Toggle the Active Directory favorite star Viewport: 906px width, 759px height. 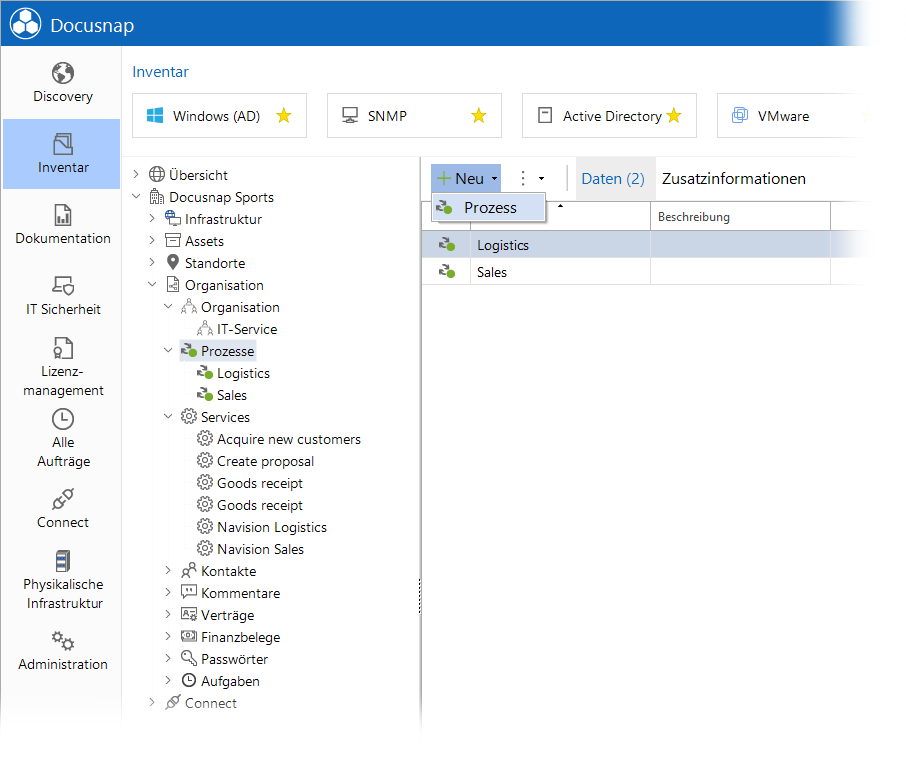674,116
